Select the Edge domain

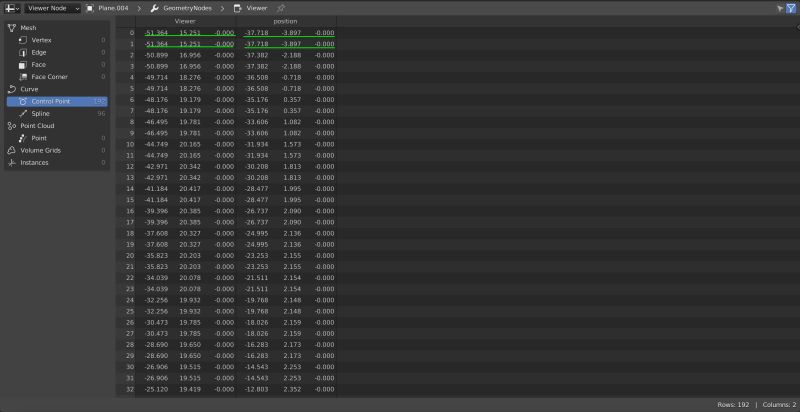pos(57,53)
